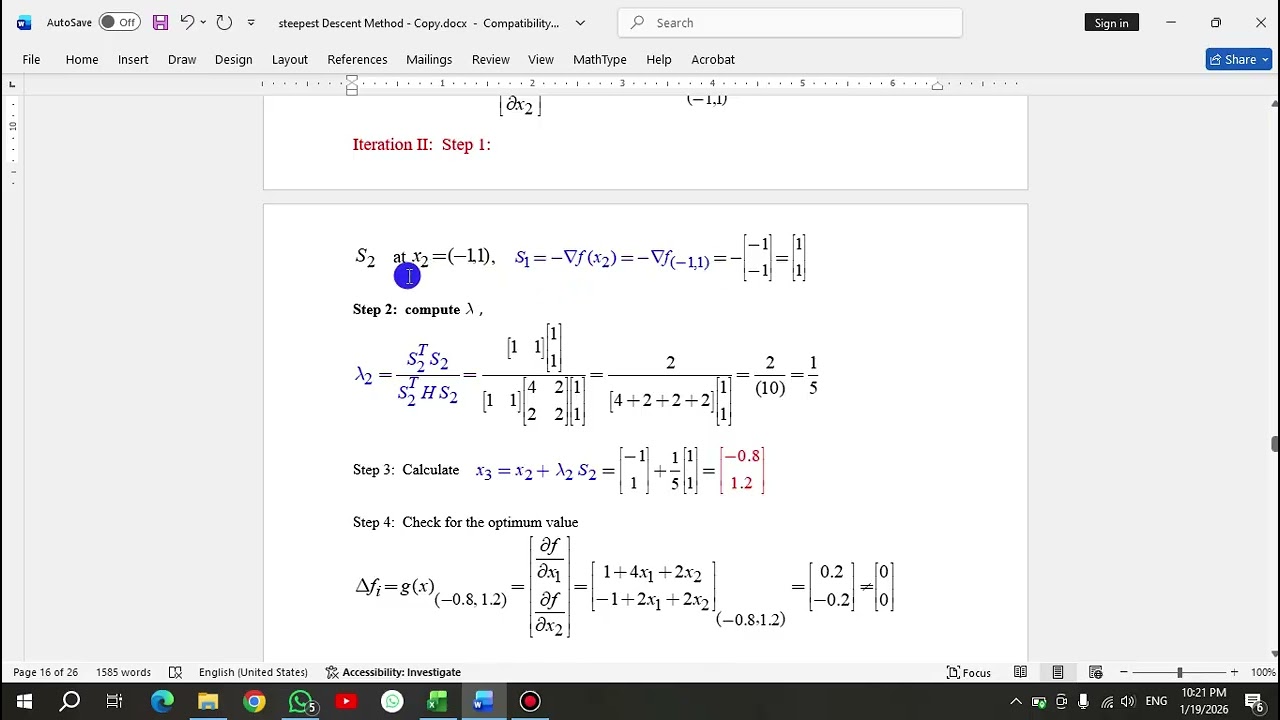Open the Acrobat tab
1280x720 pixels.
point(713,59)
